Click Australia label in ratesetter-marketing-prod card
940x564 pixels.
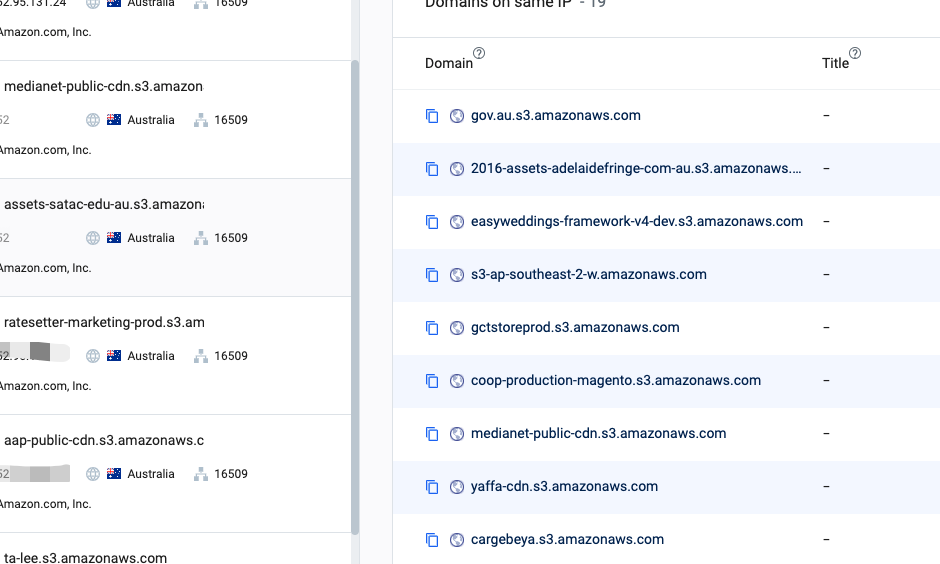(151, 356)
